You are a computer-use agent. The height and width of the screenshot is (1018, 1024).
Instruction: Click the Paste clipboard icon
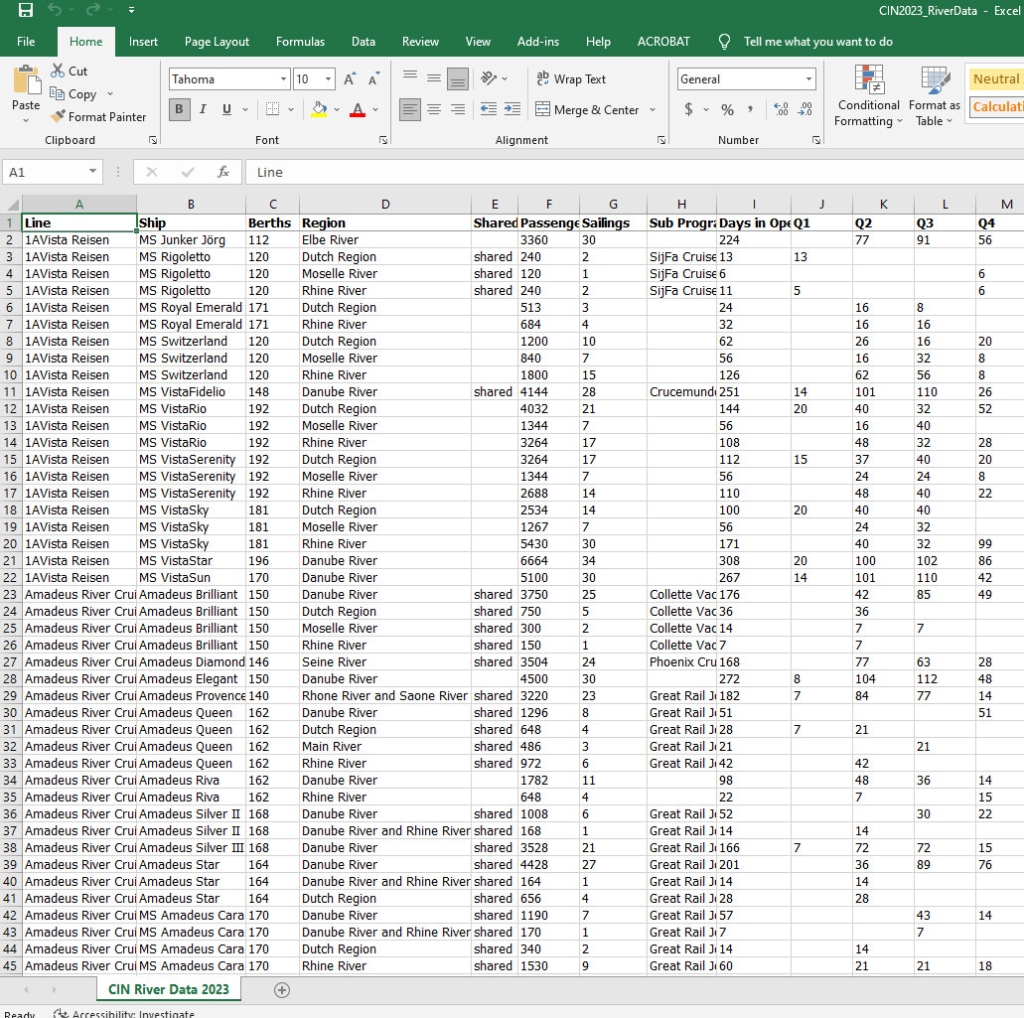26,81
